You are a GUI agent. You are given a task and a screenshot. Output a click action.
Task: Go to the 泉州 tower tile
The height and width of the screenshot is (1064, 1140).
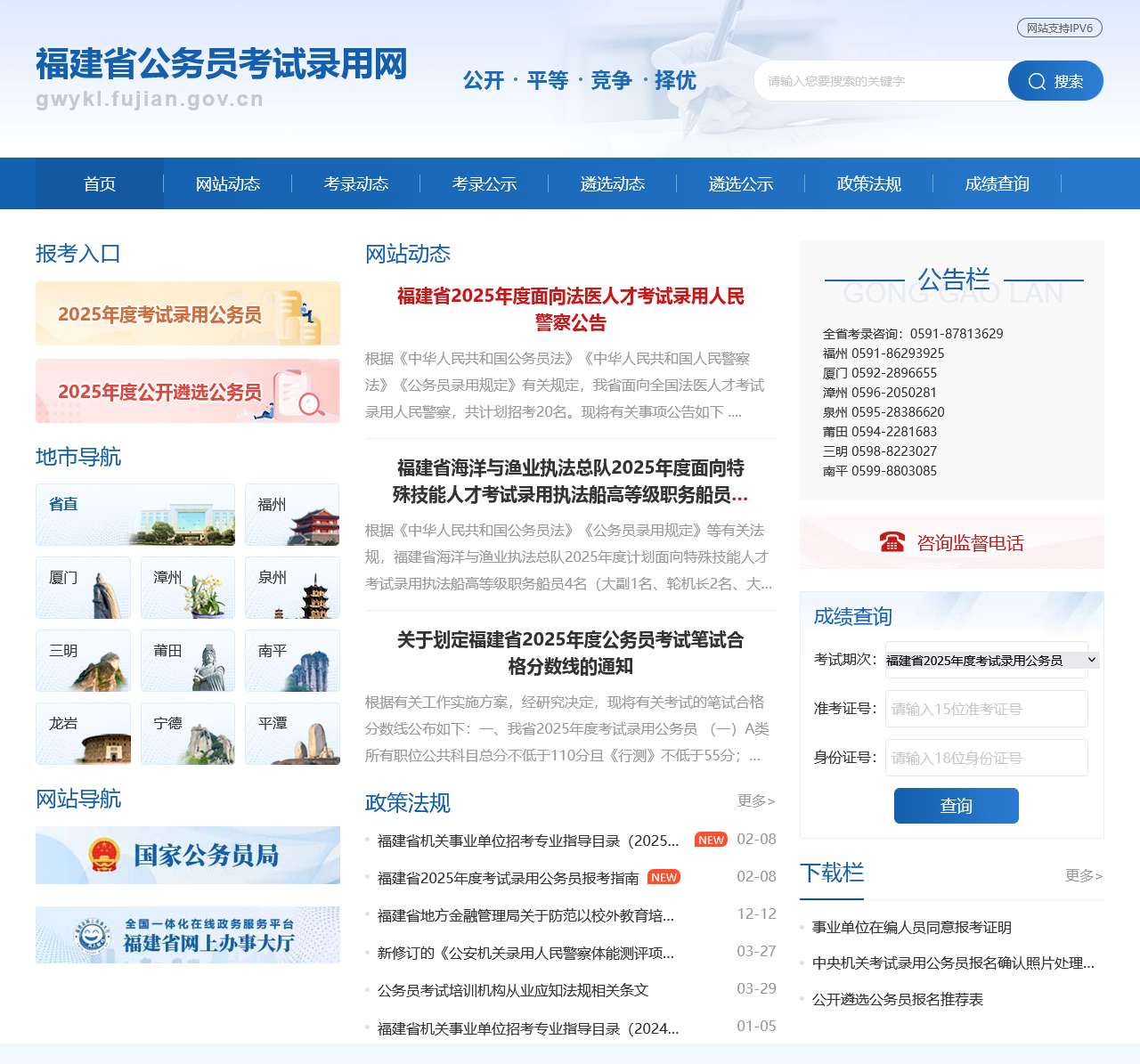coord(292,588)
